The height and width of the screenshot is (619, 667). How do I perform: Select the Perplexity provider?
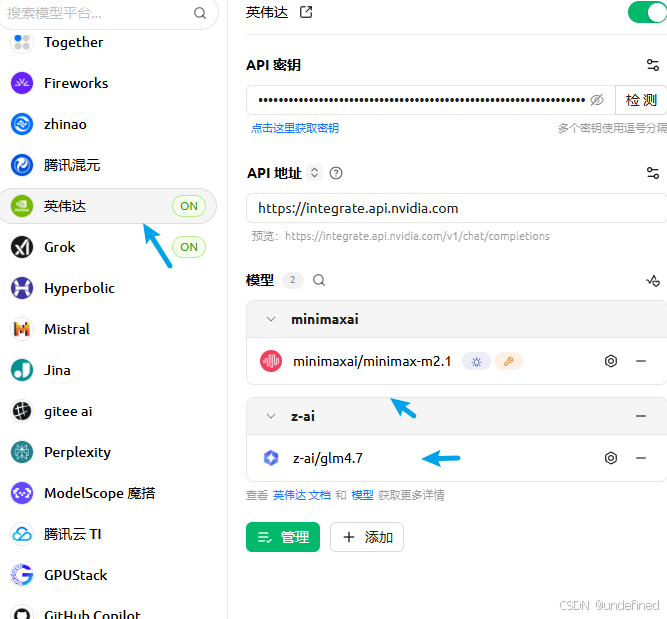tap(108, 452)
